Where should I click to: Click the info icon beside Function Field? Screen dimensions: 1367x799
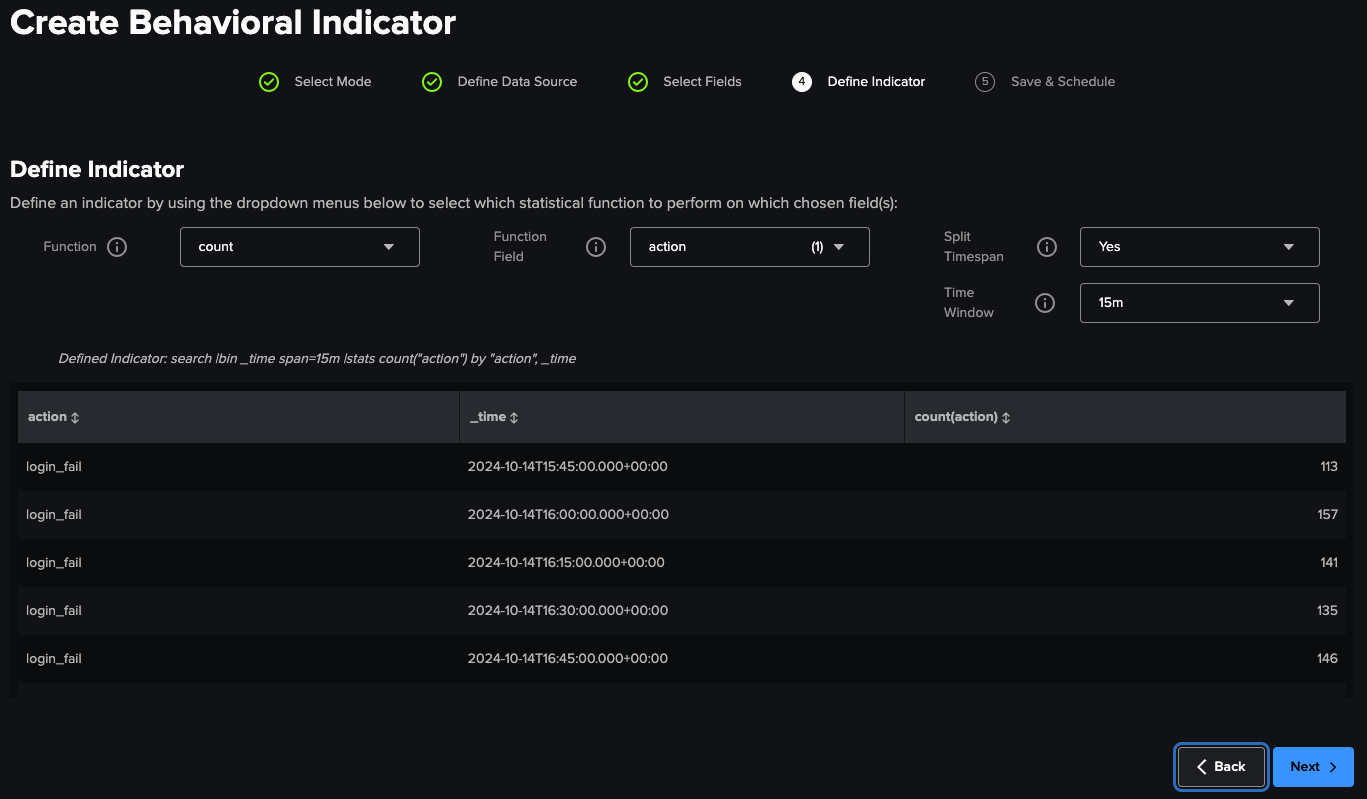596,247
